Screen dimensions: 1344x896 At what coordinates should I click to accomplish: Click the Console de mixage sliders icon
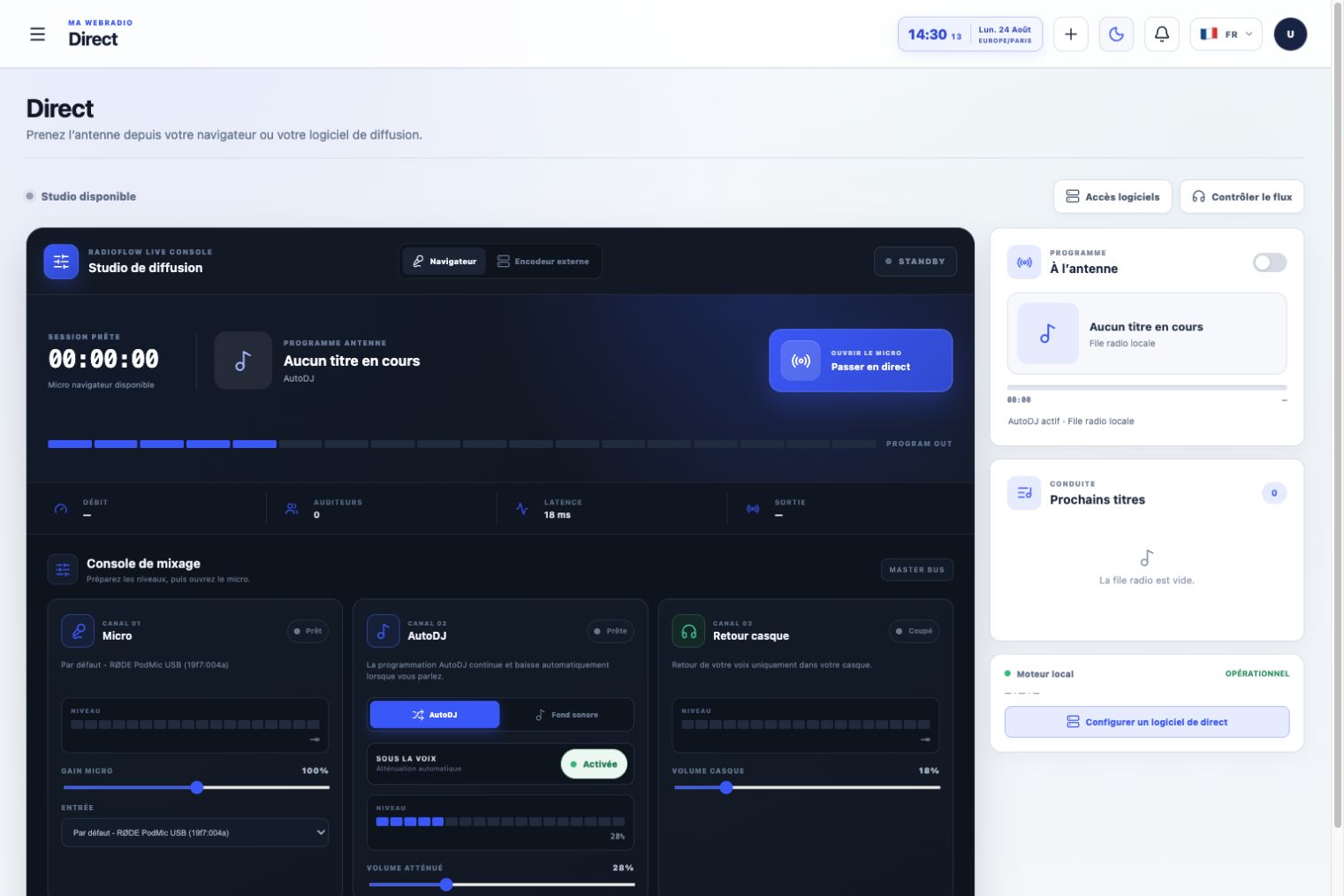[63, 570]
